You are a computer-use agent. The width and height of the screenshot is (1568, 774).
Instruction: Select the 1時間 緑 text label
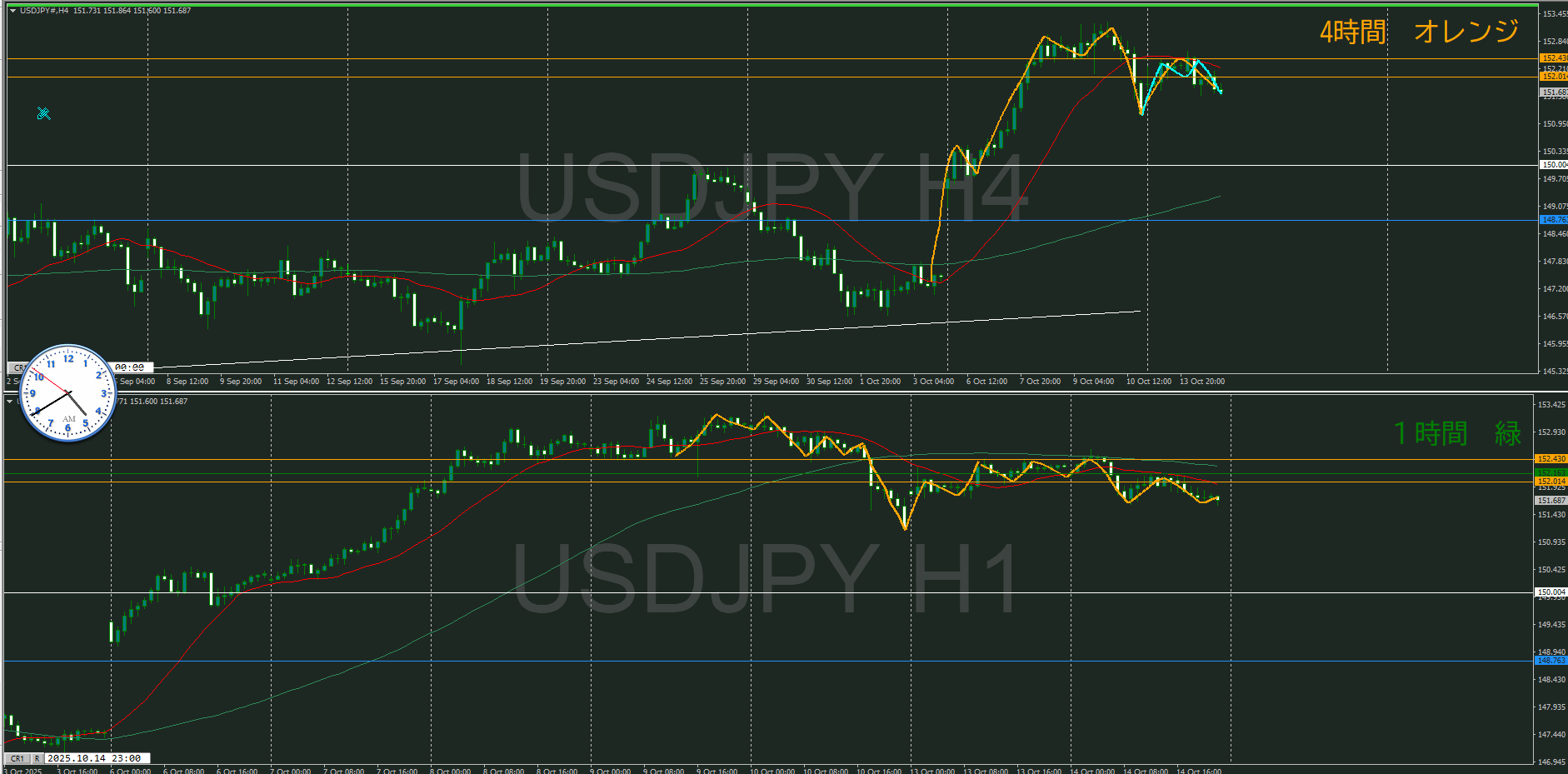point(1457,433)
